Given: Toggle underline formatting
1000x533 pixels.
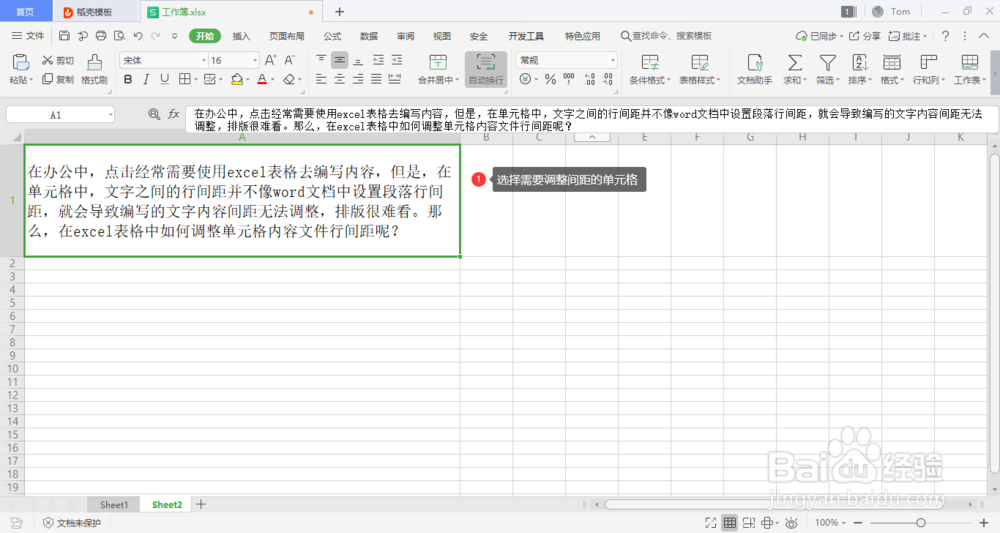Looking at the screenshot, I should click(165, 79).
